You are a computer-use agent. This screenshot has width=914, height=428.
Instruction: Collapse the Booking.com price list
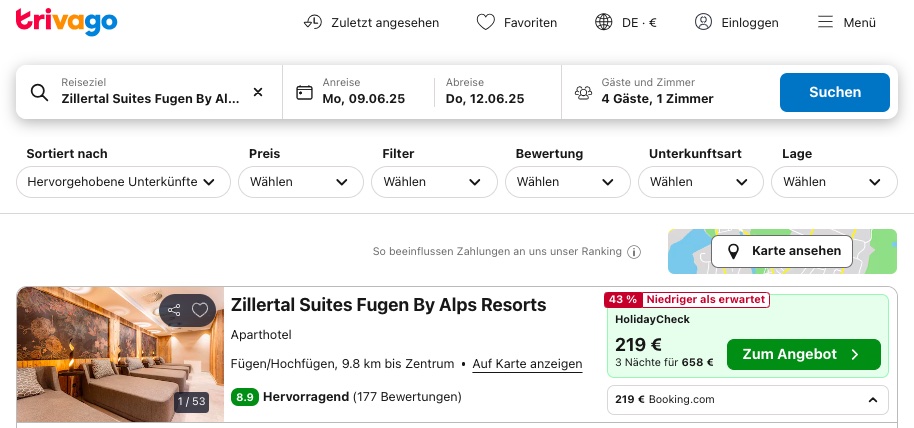(x=873, y=400)
